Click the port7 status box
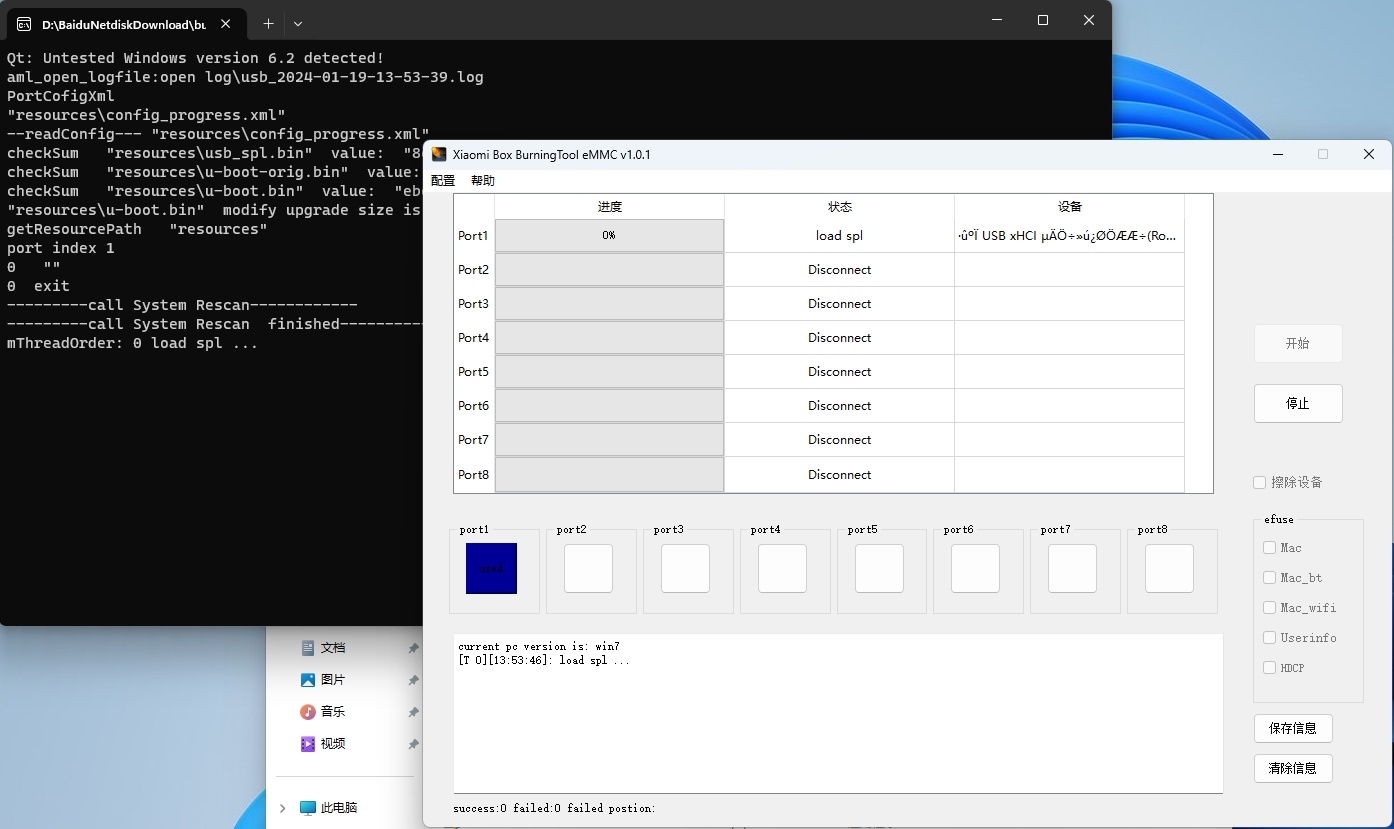 click(x=1072, y=568)
